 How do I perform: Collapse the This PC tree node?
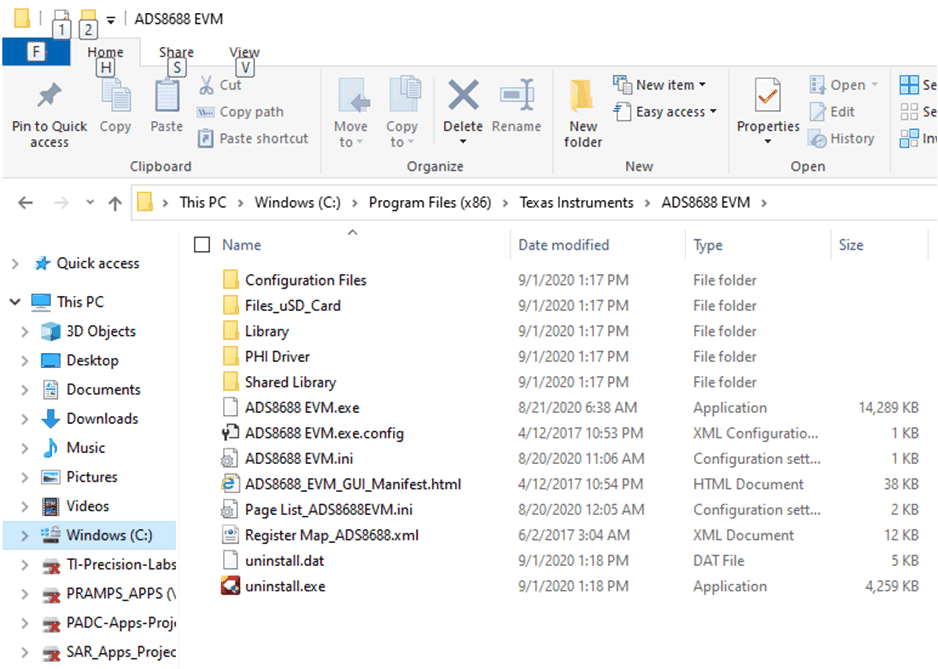(16, 301)
